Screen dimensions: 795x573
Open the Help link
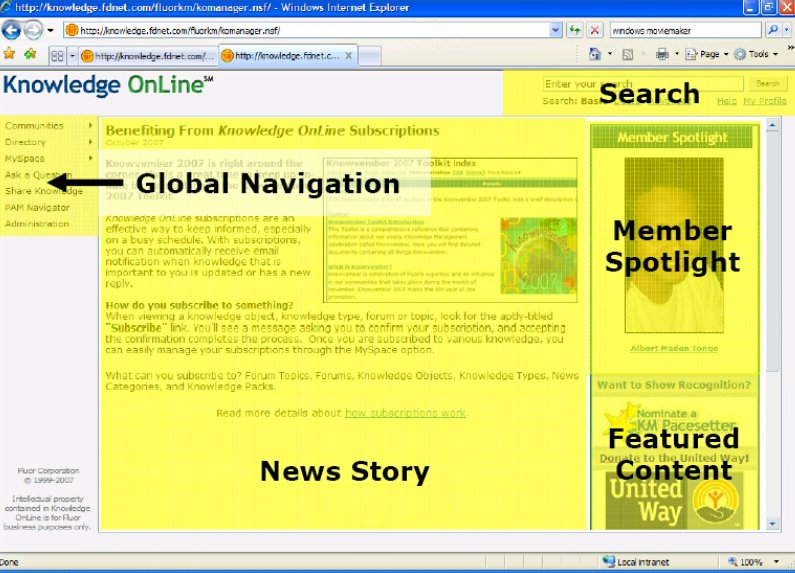(x=727, y=101)
